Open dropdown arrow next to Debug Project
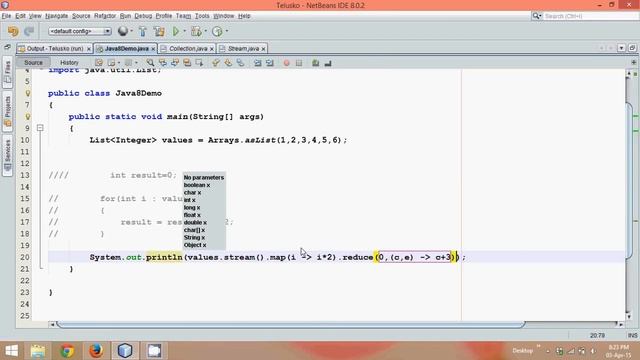The width and height of the screenshot is (640, 360). pyautogui.click(x=205, y=31)
